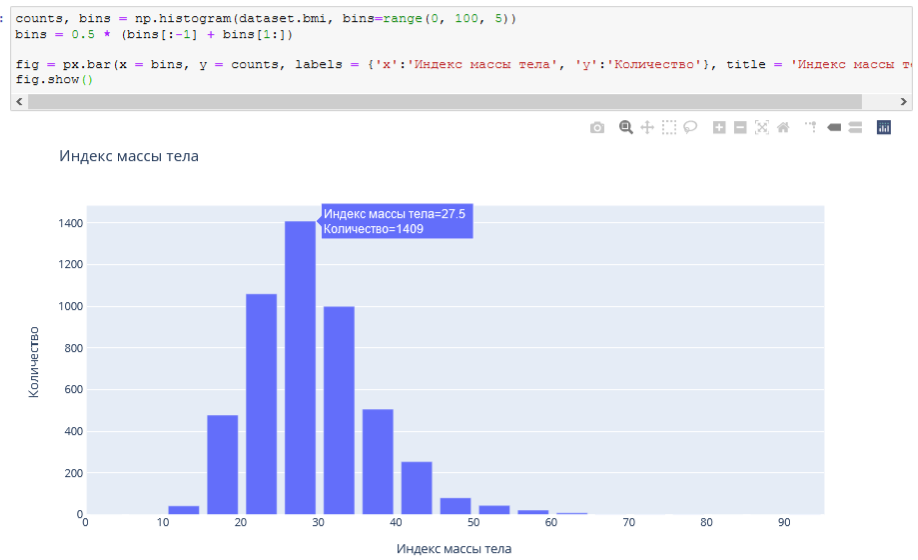Reset axes with home icon
Image resolution: width=918 pixels, height=560 pixels.
point(783,128)
